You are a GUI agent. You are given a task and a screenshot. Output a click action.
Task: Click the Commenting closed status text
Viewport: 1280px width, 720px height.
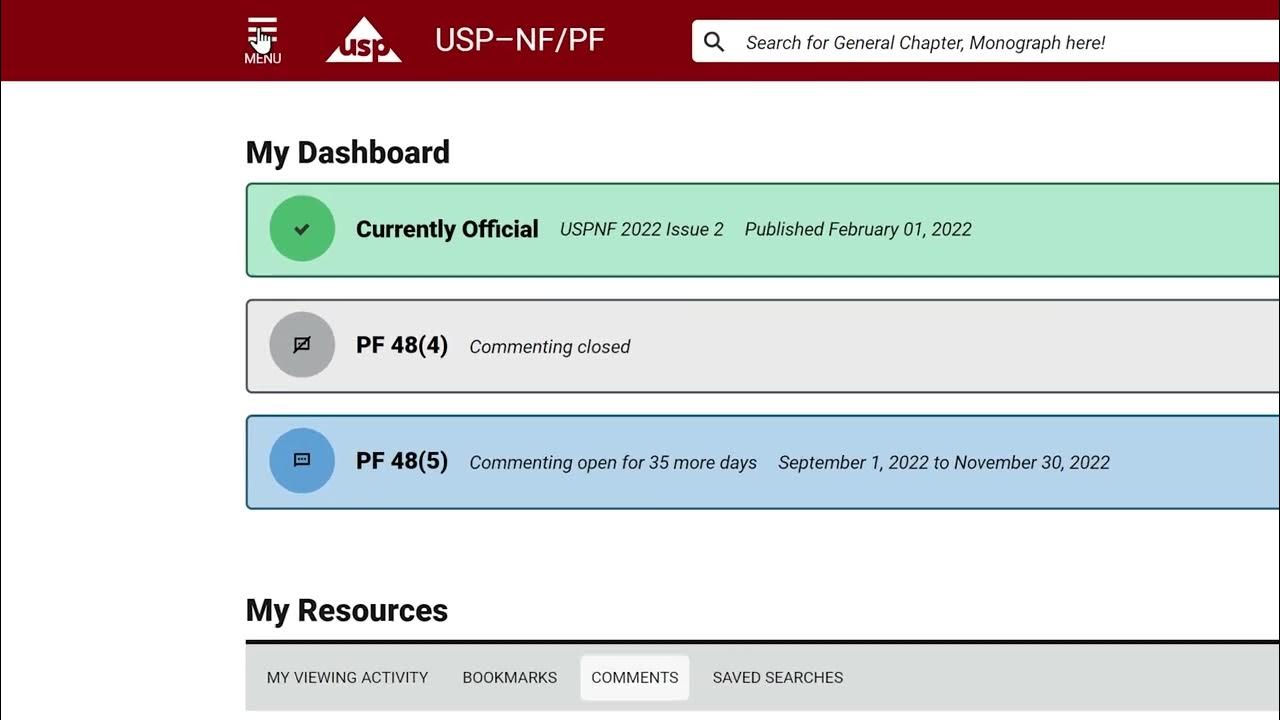tap(550, 347)
